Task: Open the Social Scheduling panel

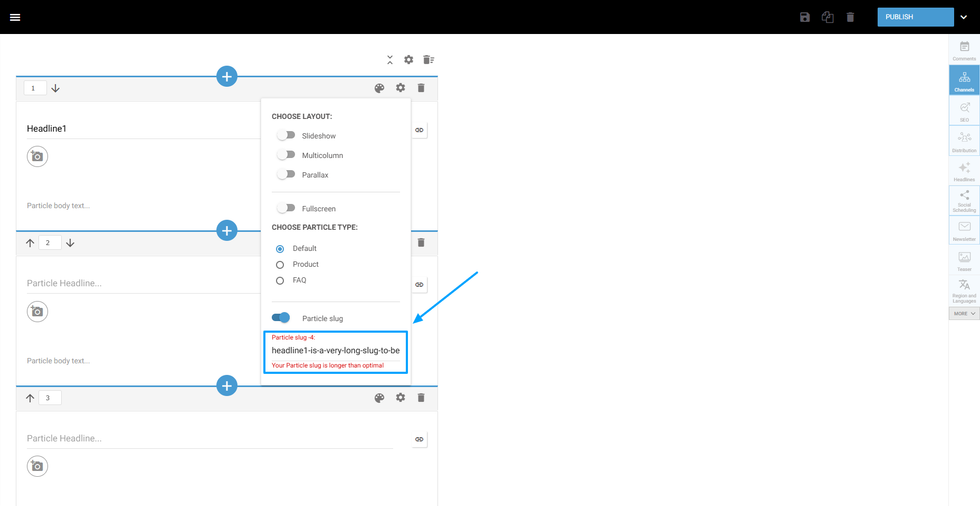Action: point(964,200)
